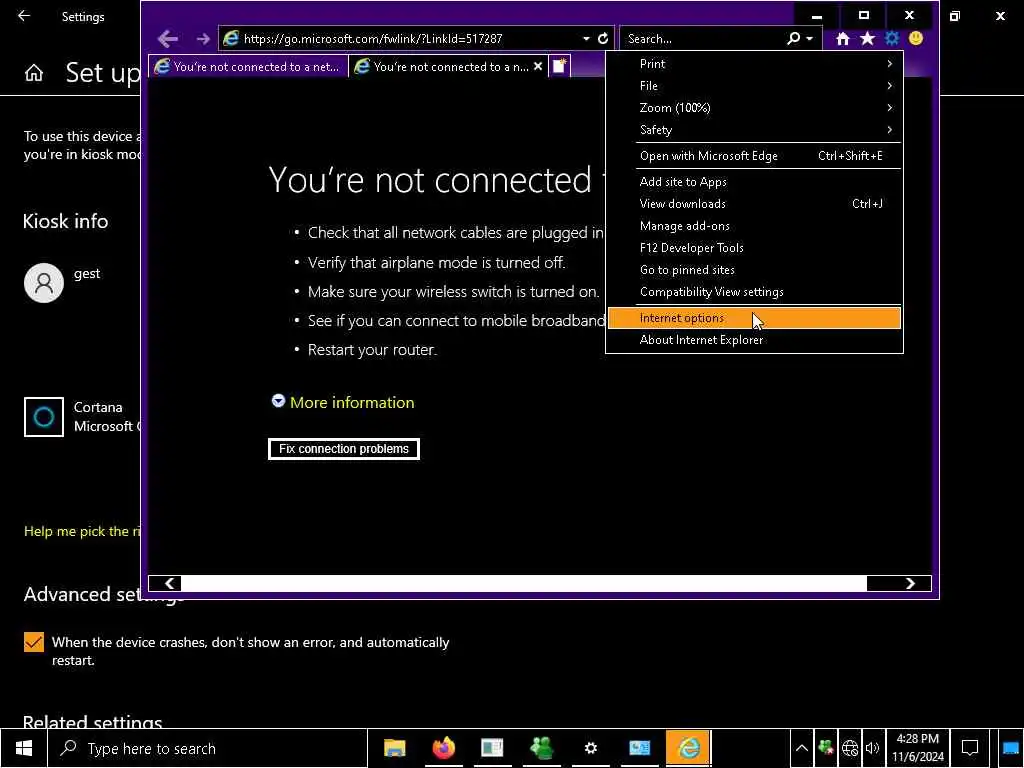Open favorites star icon
Screen dimensions: 1024x768
click(867, 39)
